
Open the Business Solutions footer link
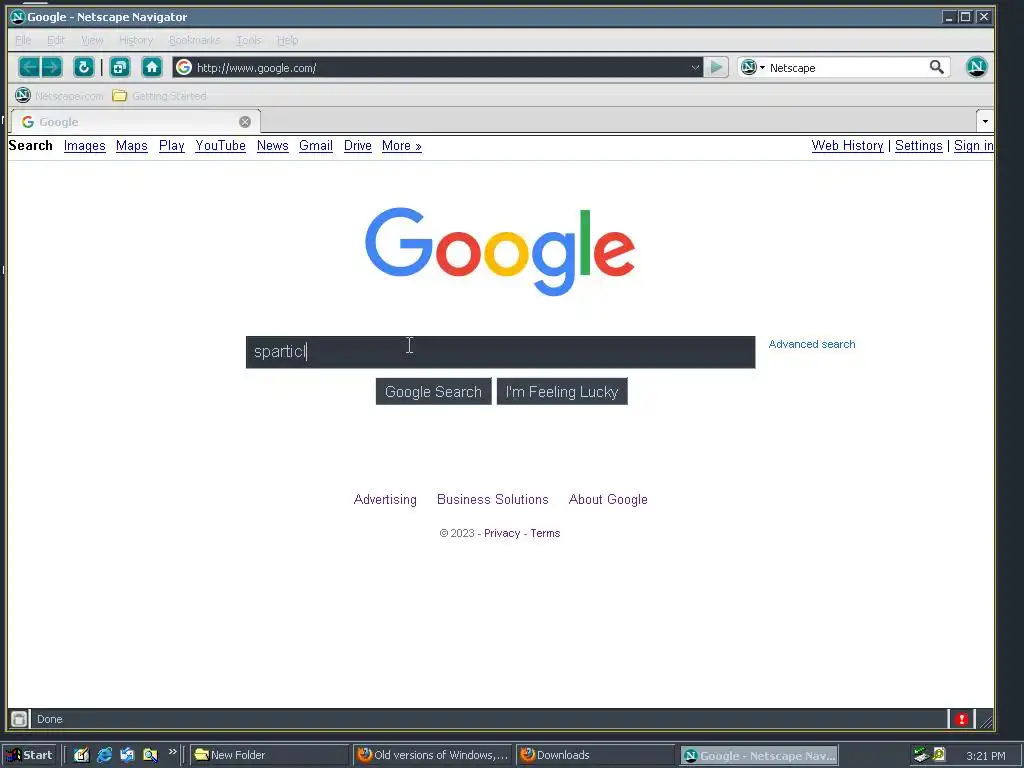tap(492, 500)
